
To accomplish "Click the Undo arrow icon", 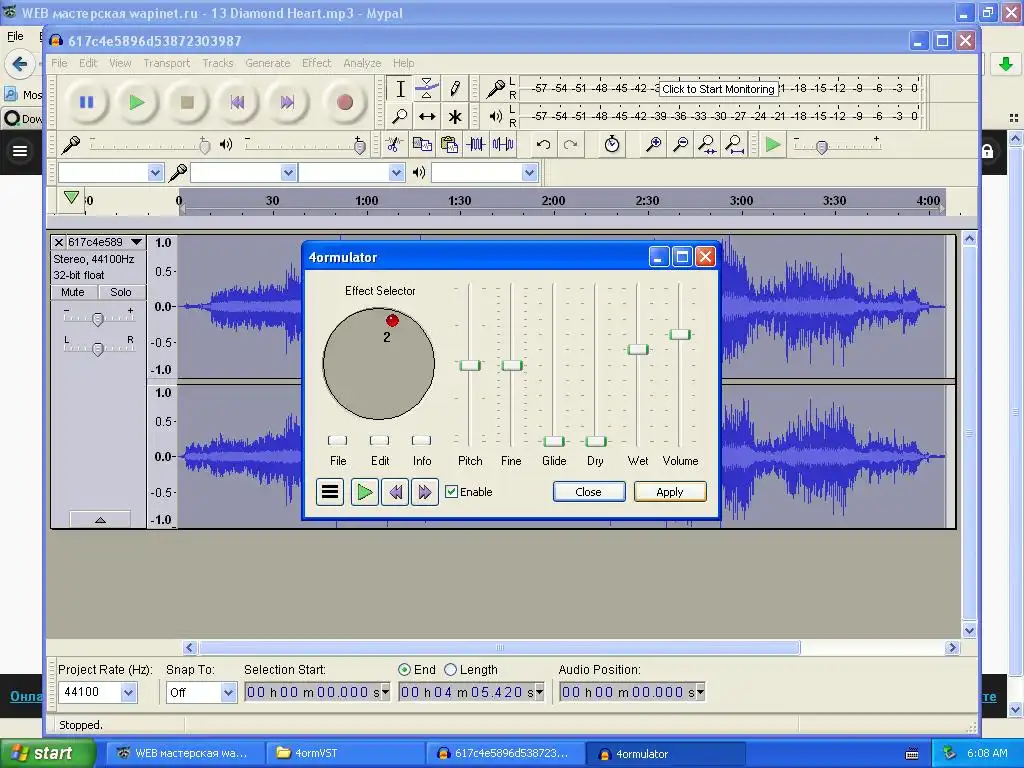I will coord(543,145).
